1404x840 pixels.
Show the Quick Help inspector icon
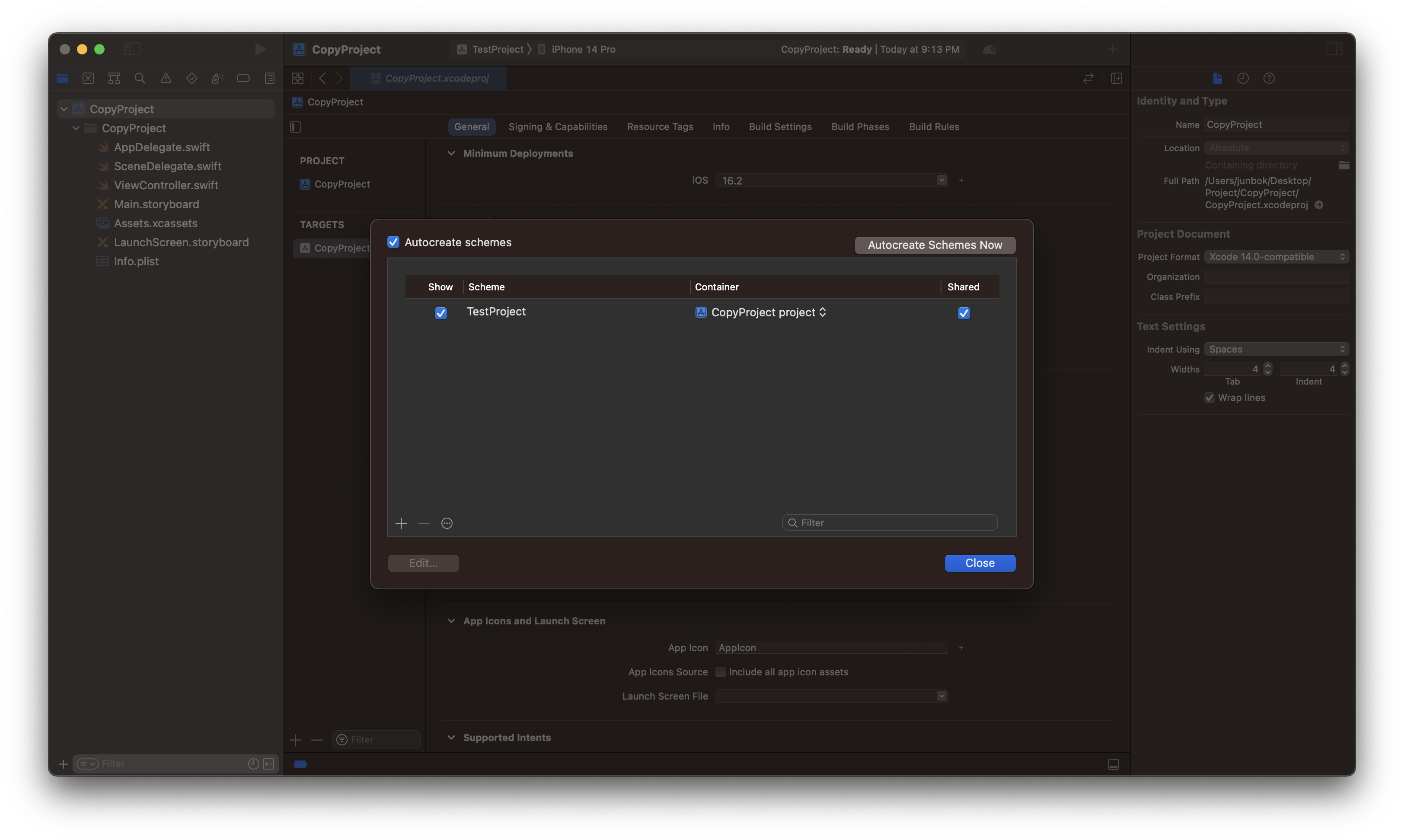pyautogui.click(x=1269, y=78)
